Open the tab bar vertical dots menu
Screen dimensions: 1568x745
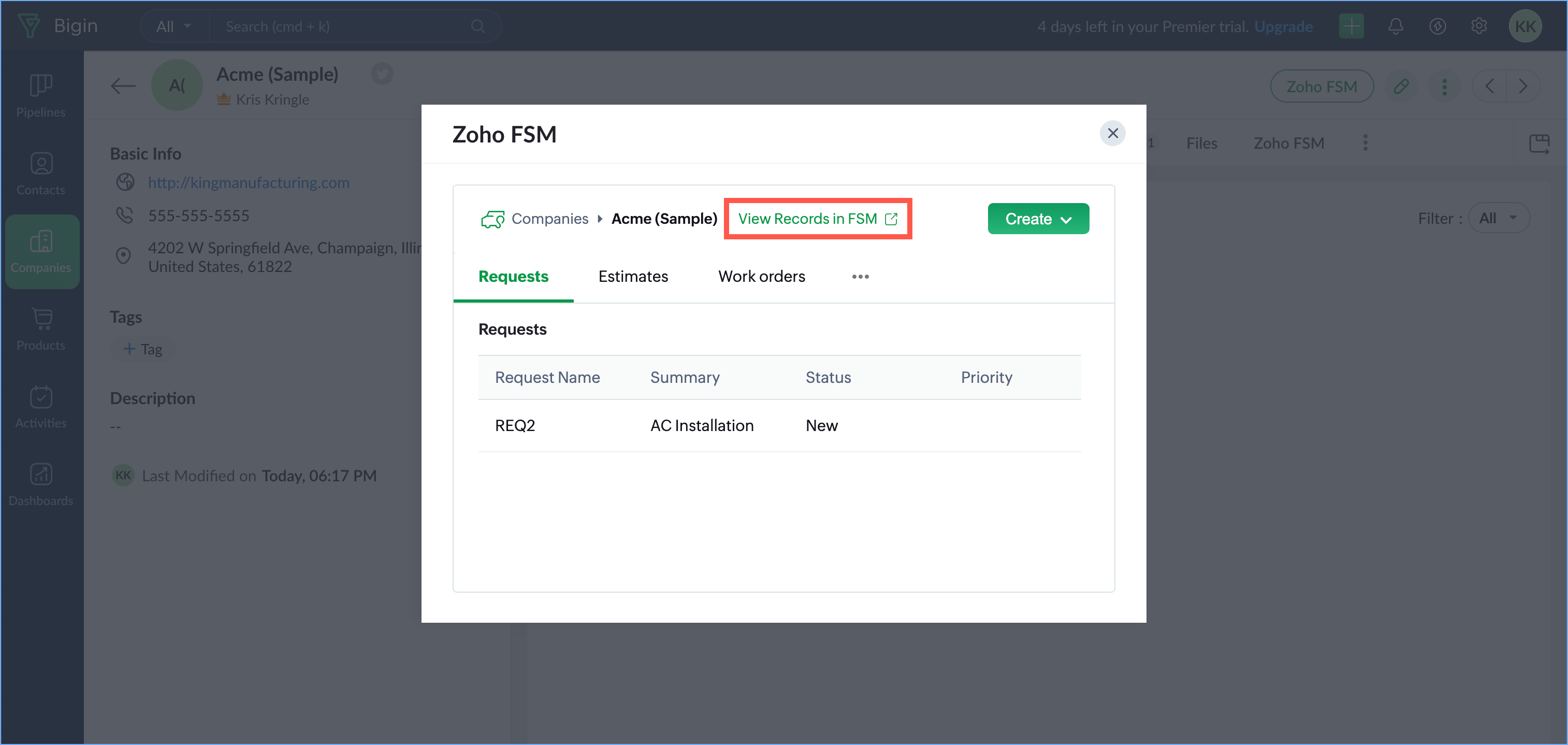(x=1366, y=142)
